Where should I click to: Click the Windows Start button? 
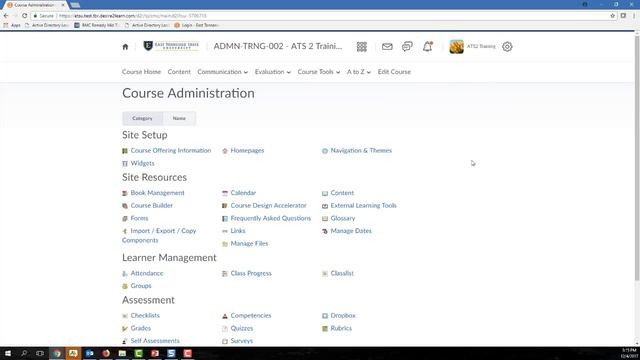coord(8,353)
